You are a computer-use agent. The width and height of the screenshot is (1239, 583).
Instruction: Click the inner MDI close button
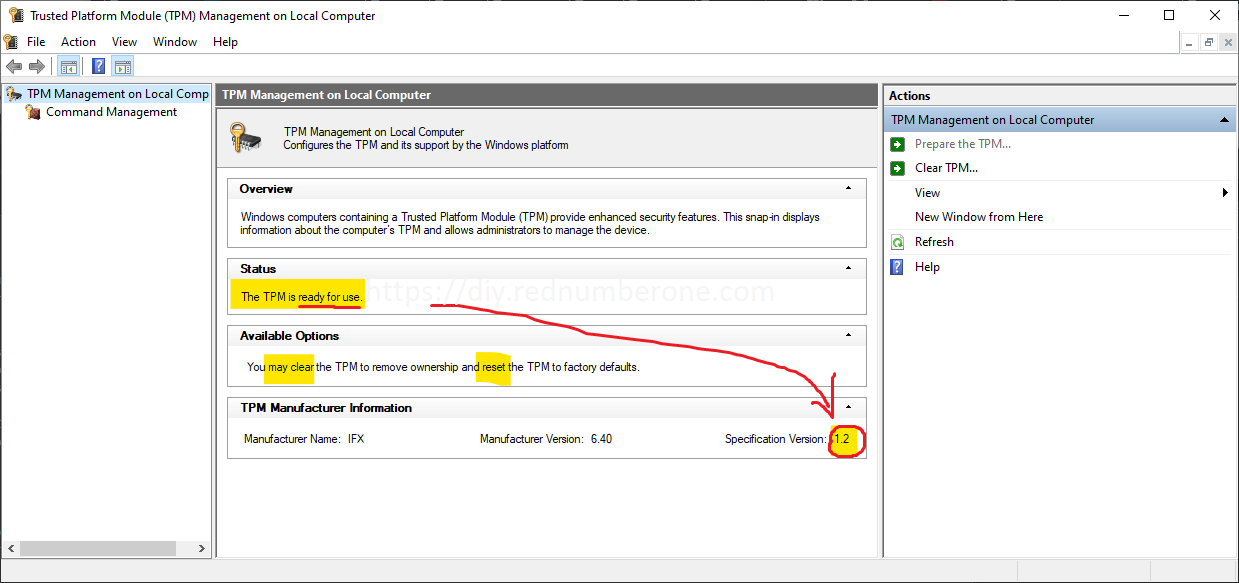1228,42
